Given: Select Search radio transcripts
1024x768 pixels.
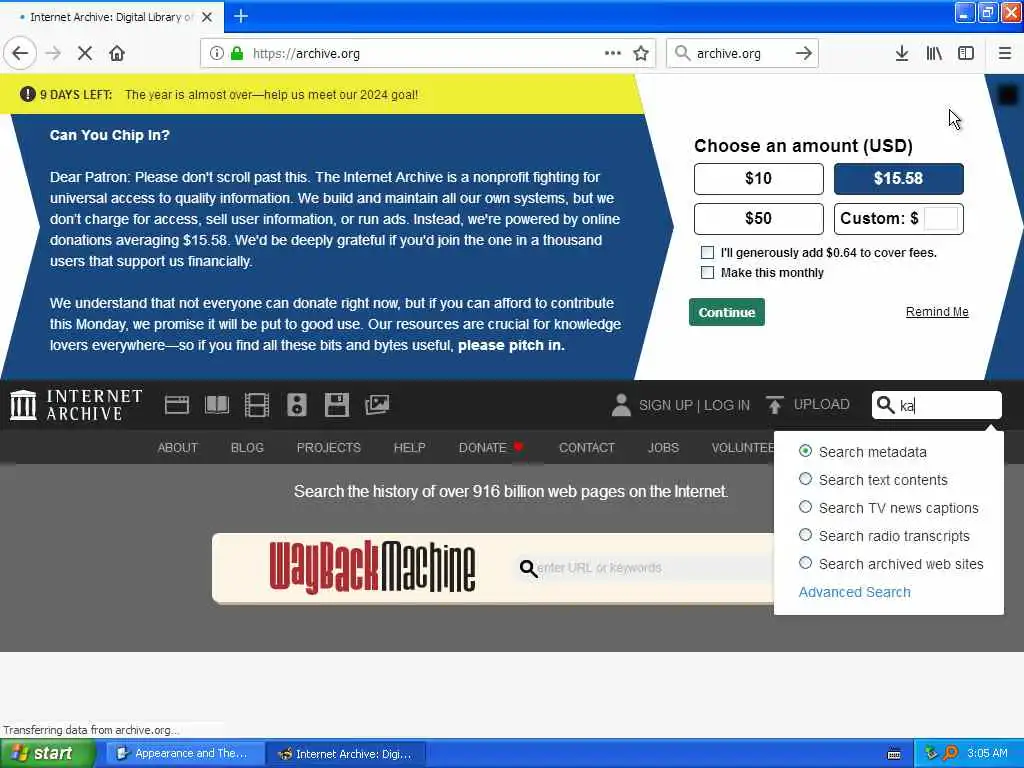Looking at the screenshot, I should coord(805,536).
